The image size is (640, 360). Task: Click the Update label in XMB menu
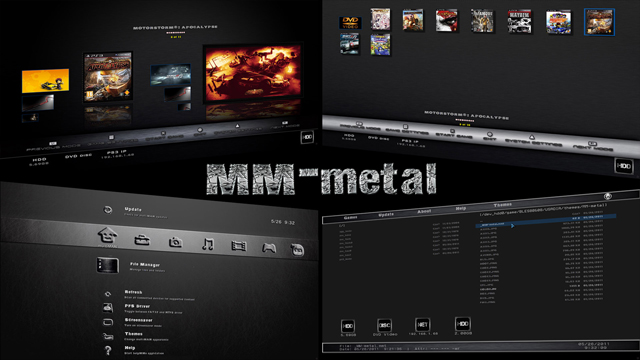point(133,209)
